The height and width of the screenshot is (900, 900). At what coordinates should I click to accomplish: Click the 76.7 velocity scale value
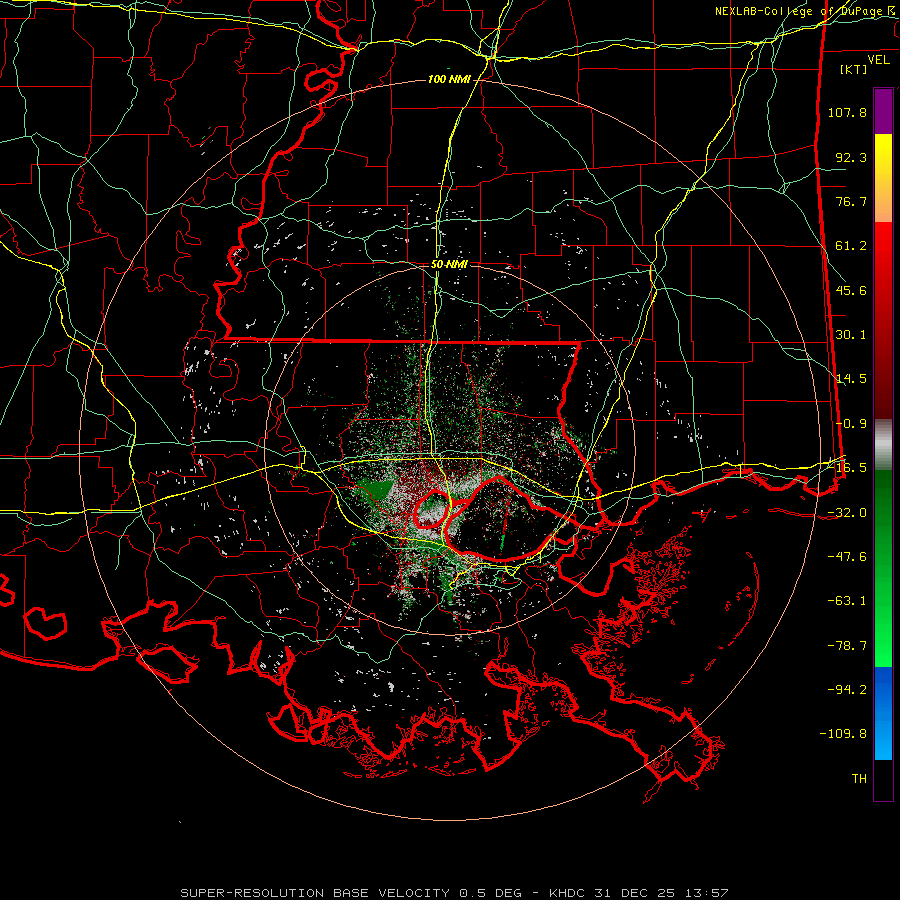(851, 201)
